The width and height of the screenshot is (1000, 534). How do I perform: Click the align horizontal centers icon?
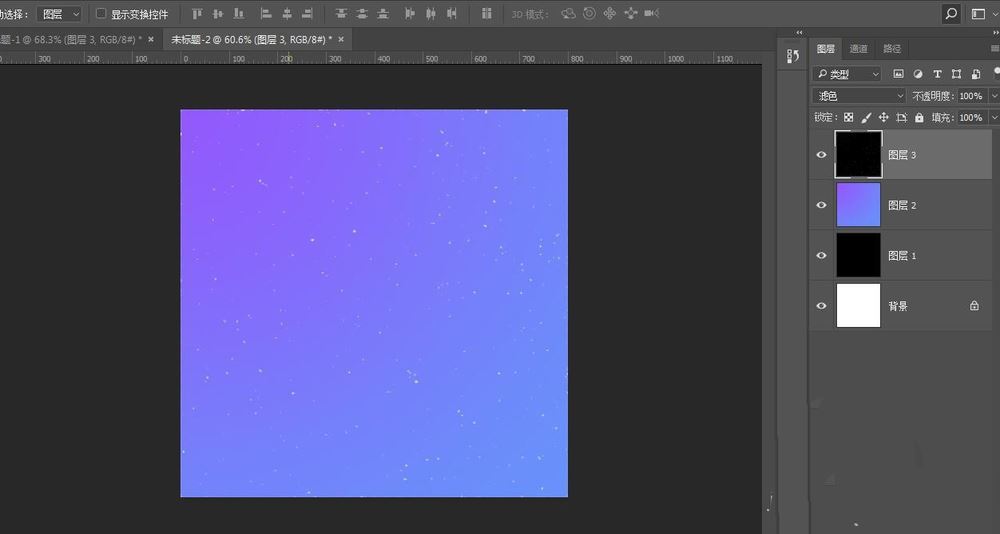(287, 13)
